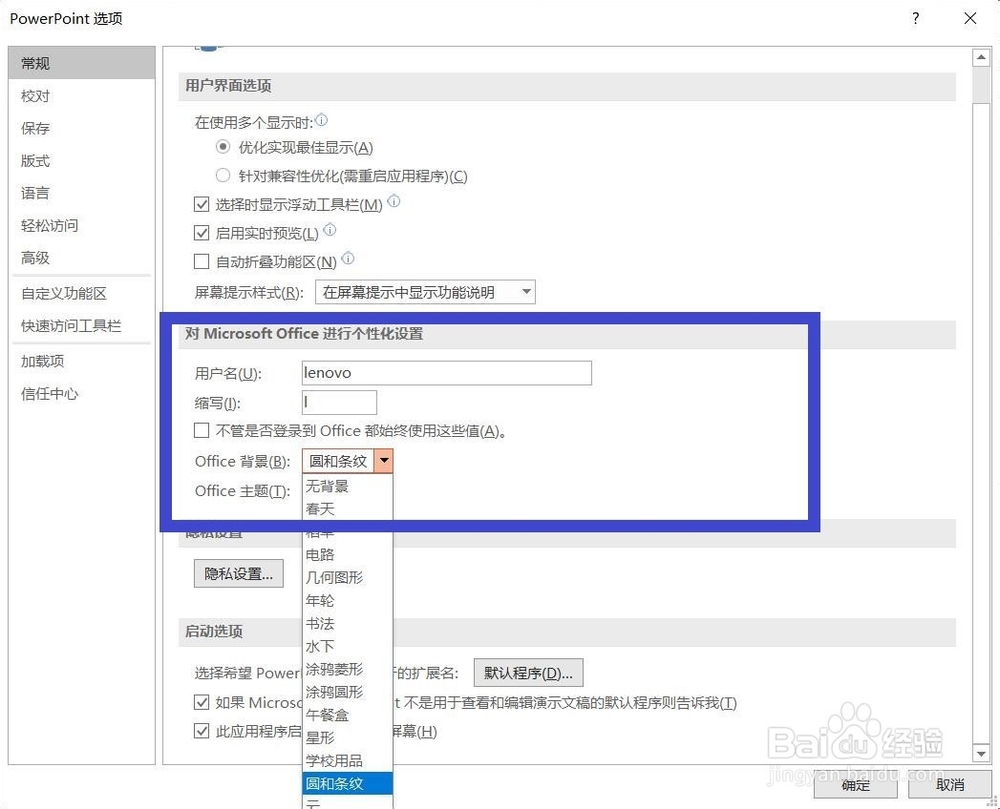This screenshot has width=1000, height=809.
Task: Open the 自定义功能区 category
Action: [x=82, y=293]
